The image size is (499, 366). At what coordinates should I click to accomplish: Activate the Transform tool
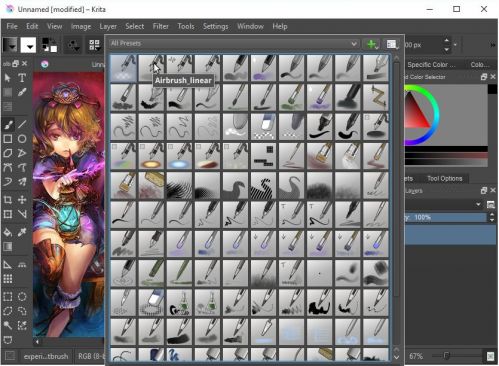tap(8, 214)
